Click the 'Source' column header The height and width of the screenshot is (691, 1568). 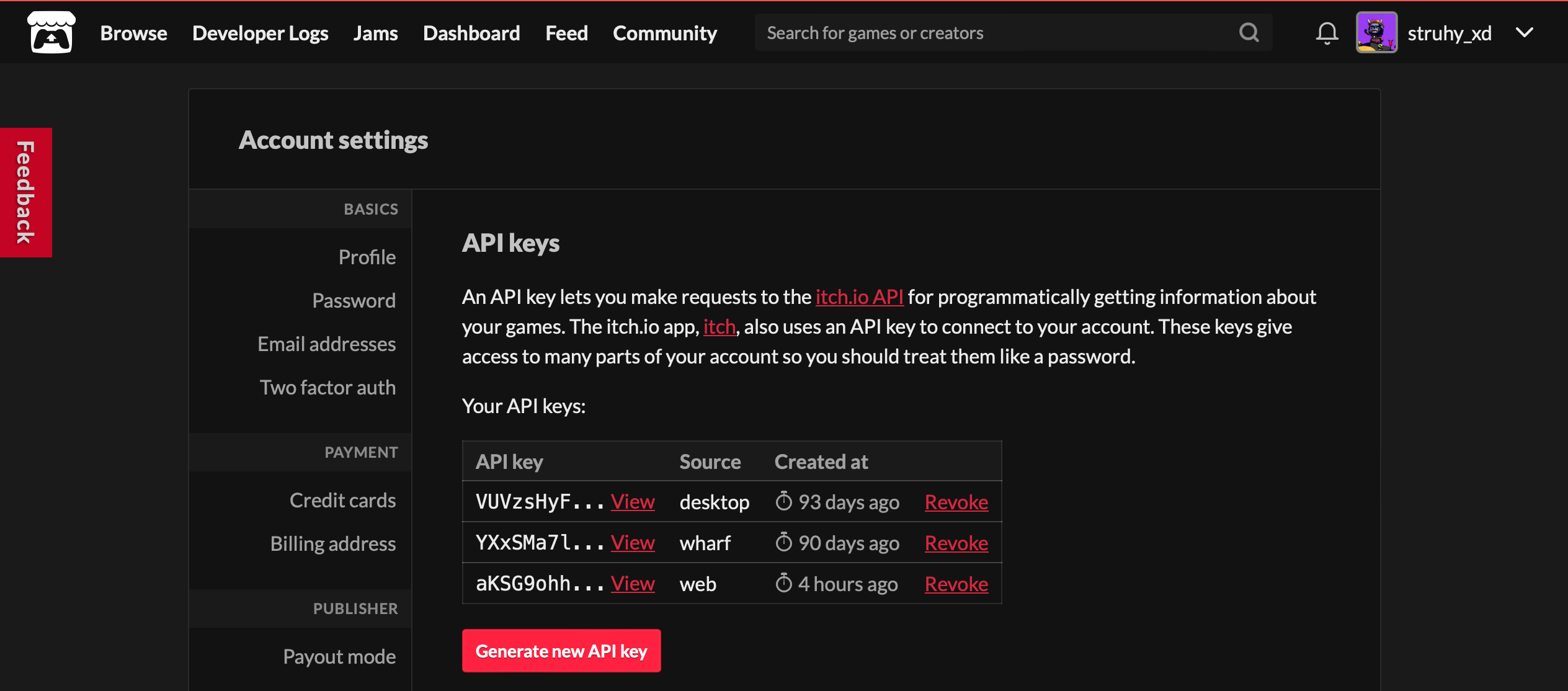click(x=710, y=461)
